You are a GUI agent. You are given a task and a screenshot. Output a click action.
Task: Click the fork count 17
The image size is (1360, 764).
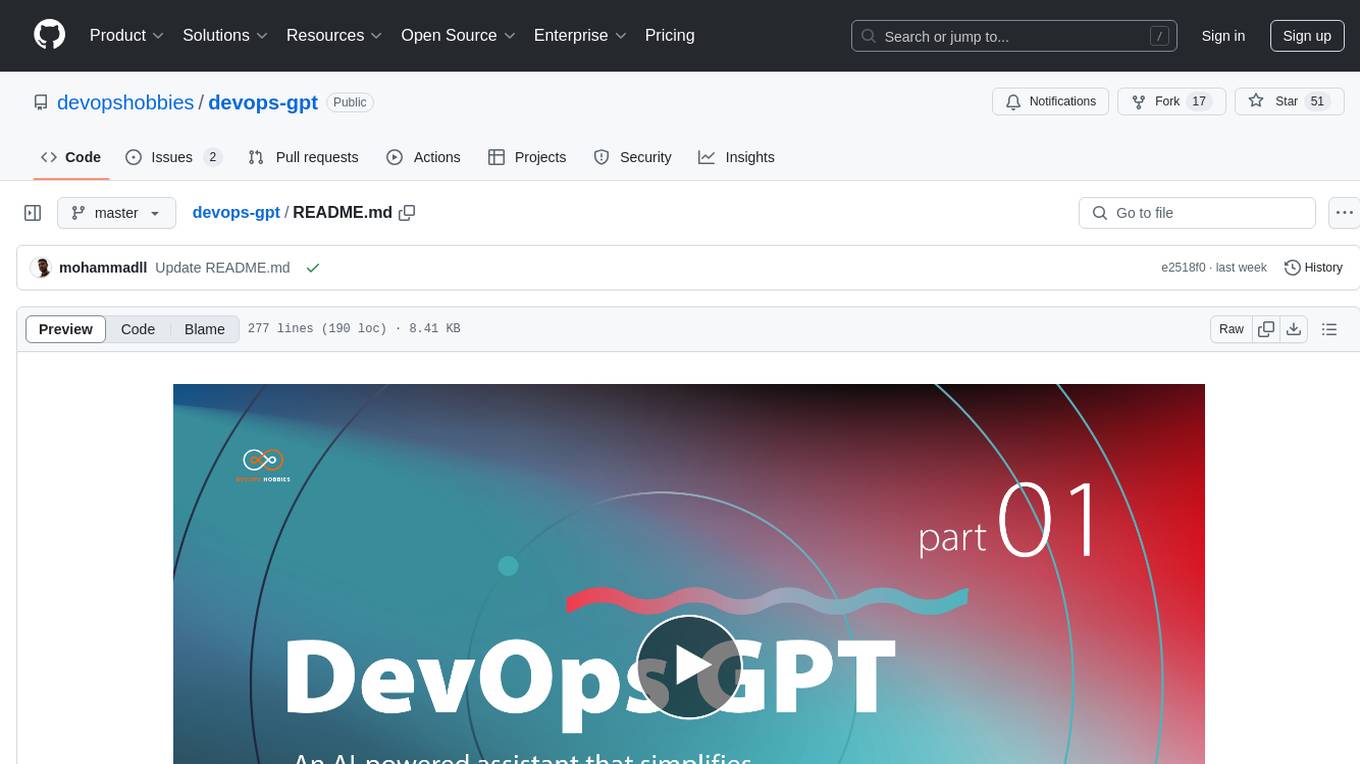[1200, 102]
